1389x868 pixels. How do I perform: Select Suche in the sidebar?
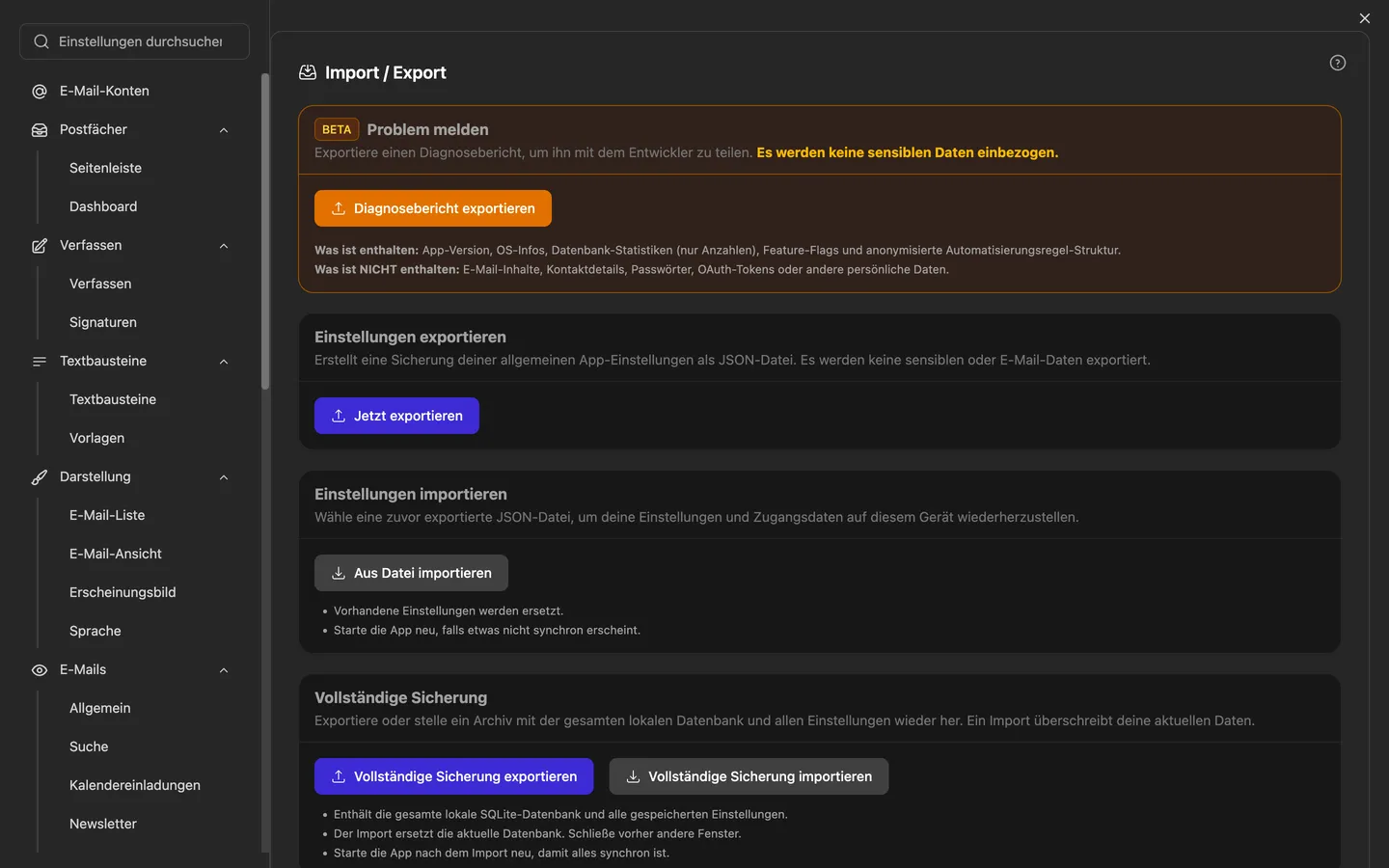(x=89, y=746)
